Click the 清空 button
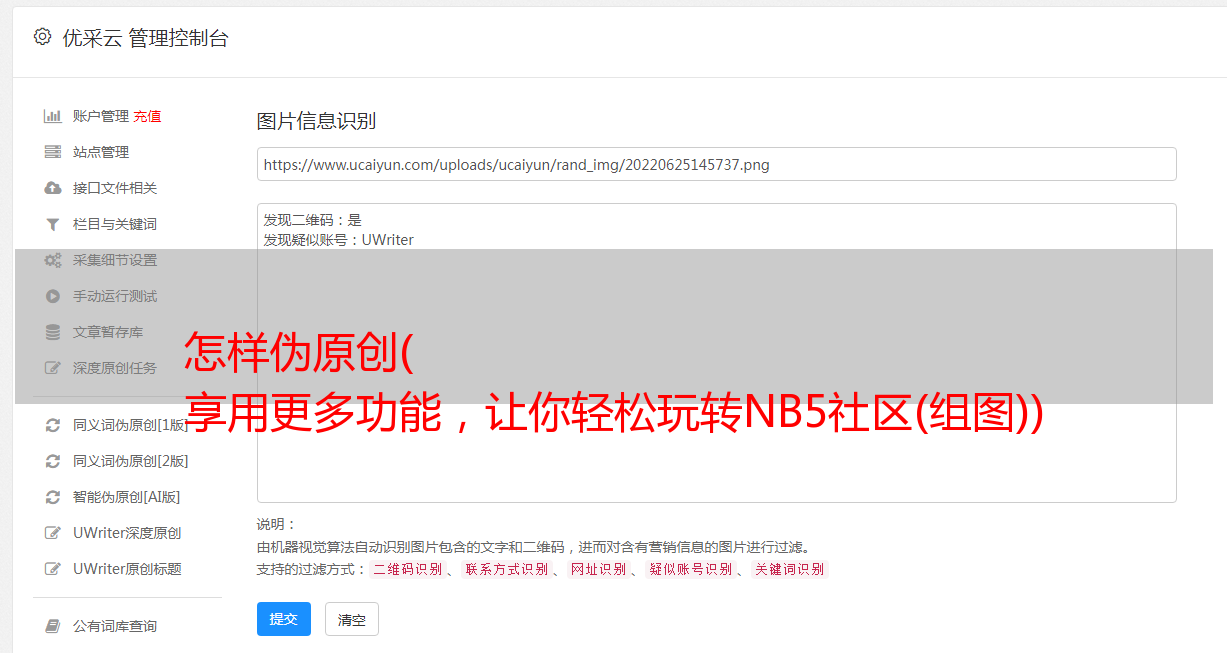The image size is (1227, 653). [352, 619]
